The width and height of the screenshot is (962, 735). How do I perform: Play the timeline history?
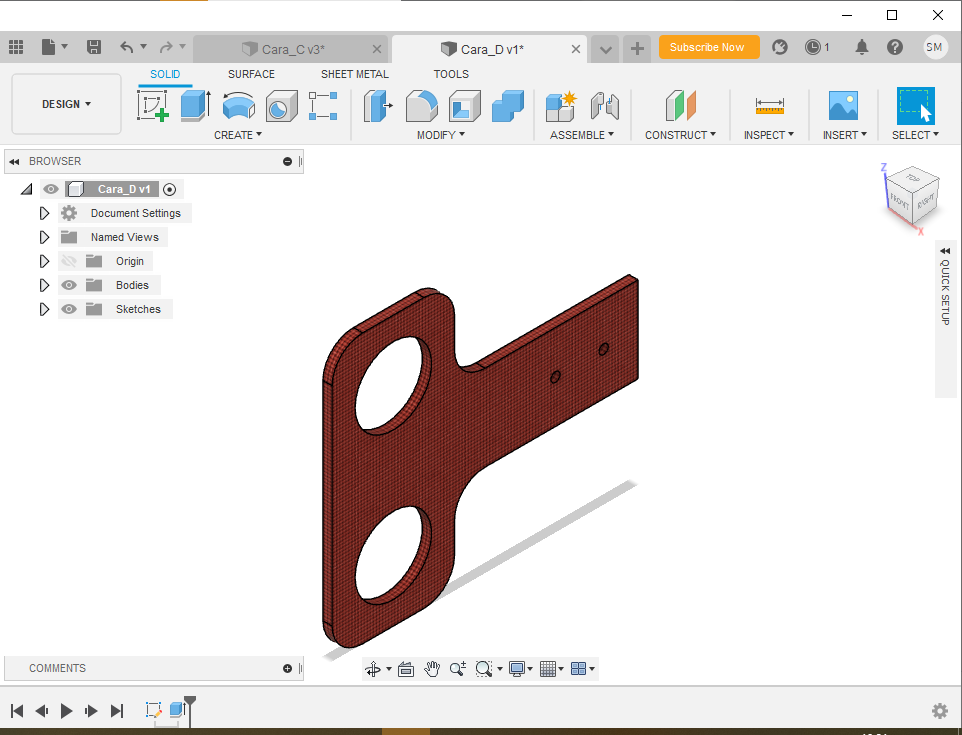point(66,710)
